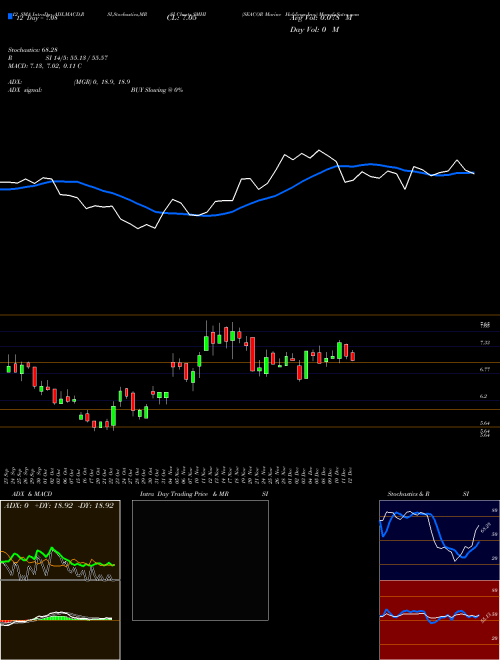Click the 'ADX & MACD' panel title
Image resolution: width=500 pixels, height=660 pixels.
click(32, 494)
